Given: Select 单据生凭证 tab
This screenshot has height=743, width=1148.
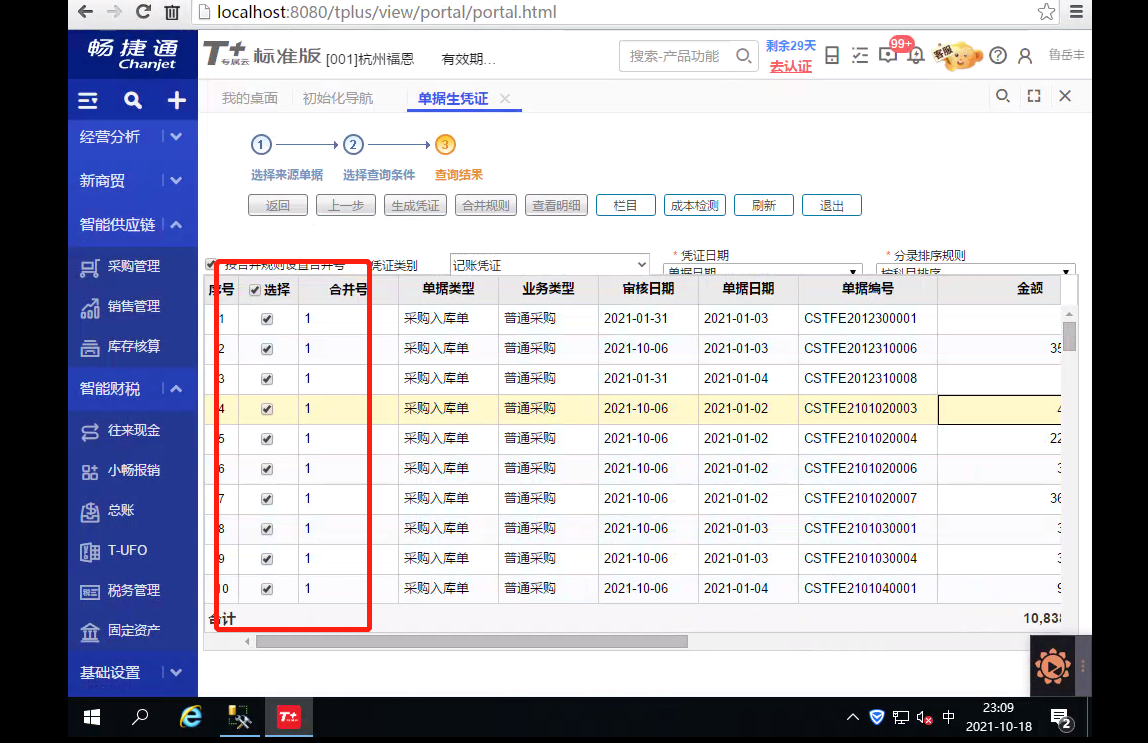Looking at the screenshot, I should click(x=452, y=99).
